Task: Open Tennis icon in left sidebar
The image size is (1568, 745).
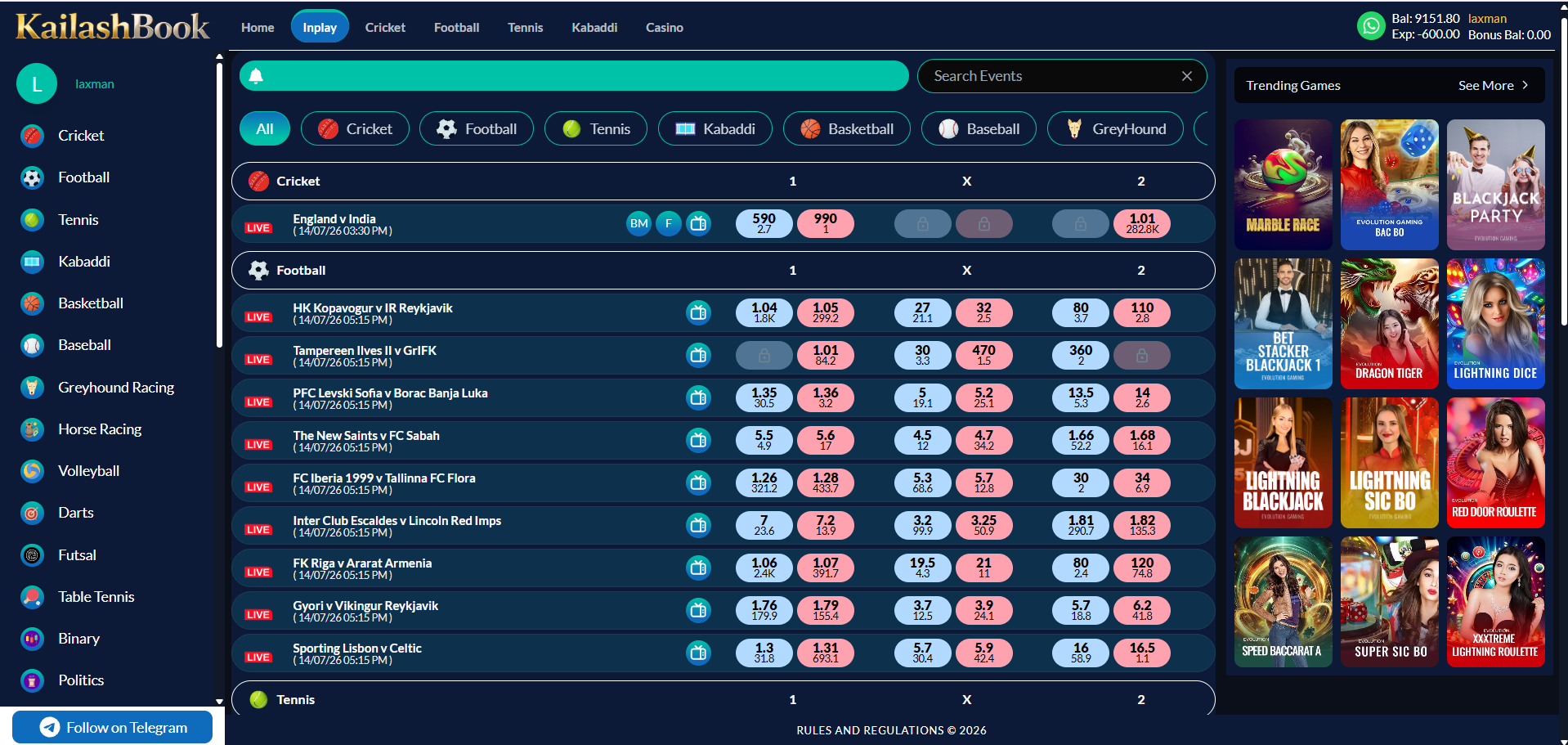Action: (x=32, y=220)
